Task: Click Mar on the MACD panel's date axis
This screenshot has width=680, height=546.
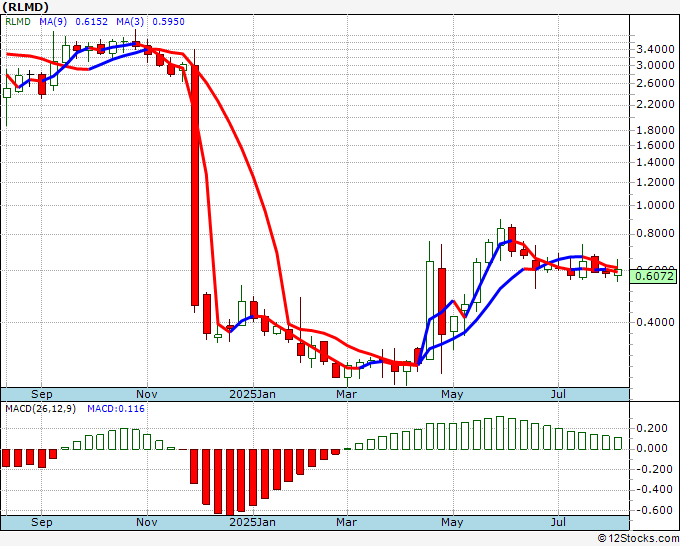Action: click(346, 522)
